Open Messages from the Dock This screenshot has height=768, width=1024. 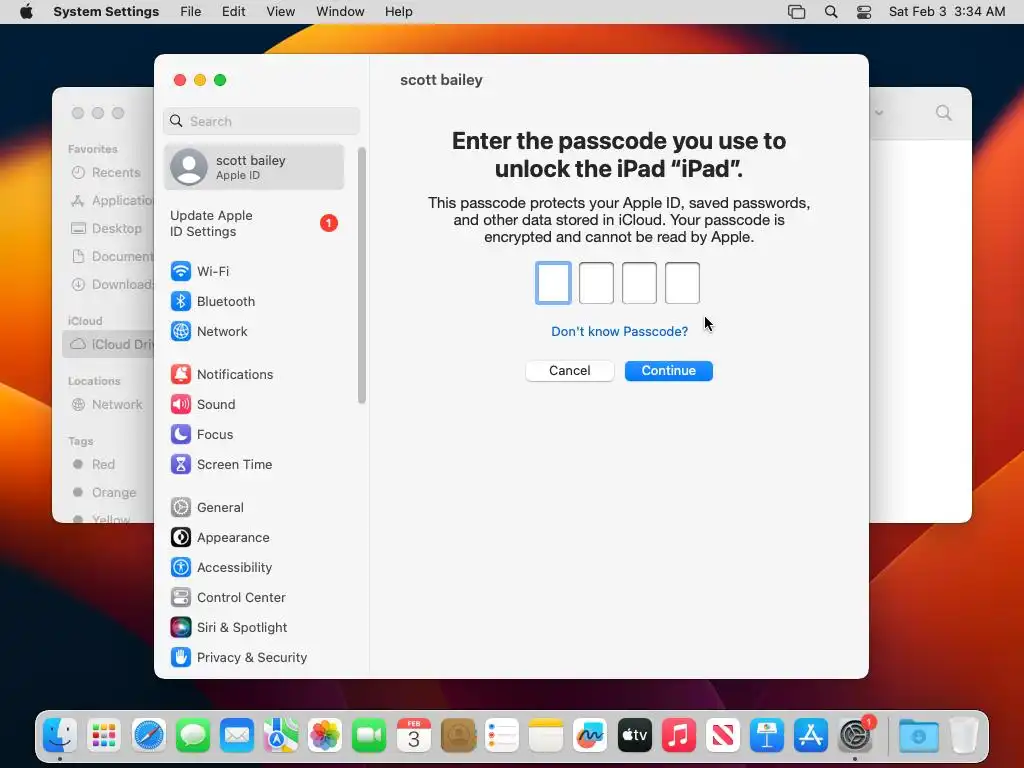pos(193,736)
